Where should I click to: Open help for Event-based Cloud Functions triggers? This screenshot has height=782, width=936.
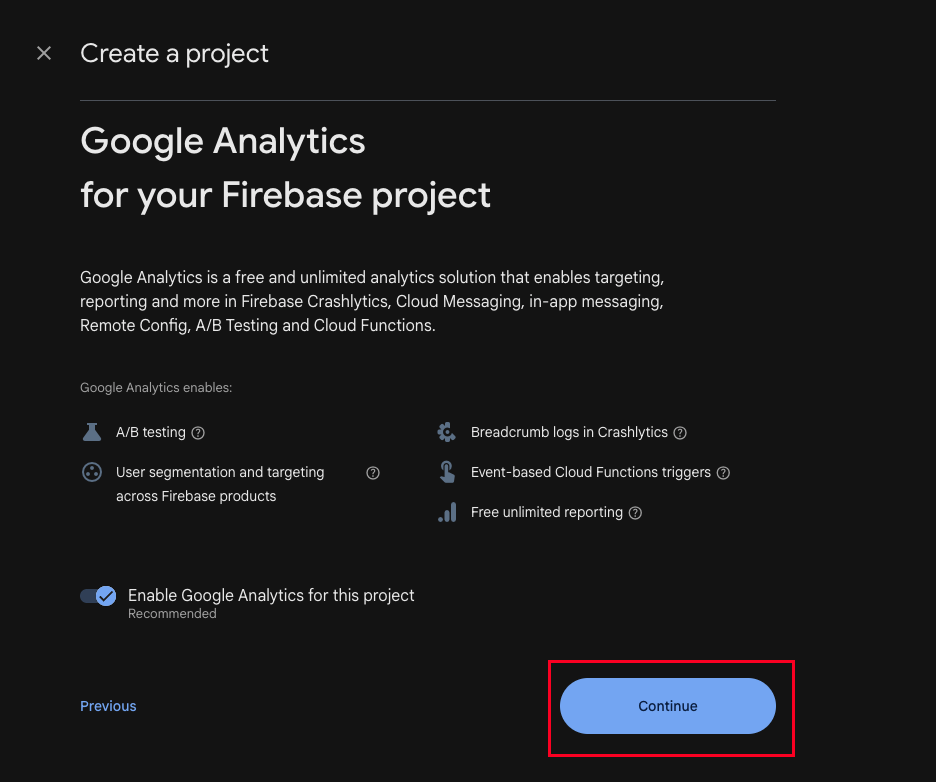coord(723,473)
